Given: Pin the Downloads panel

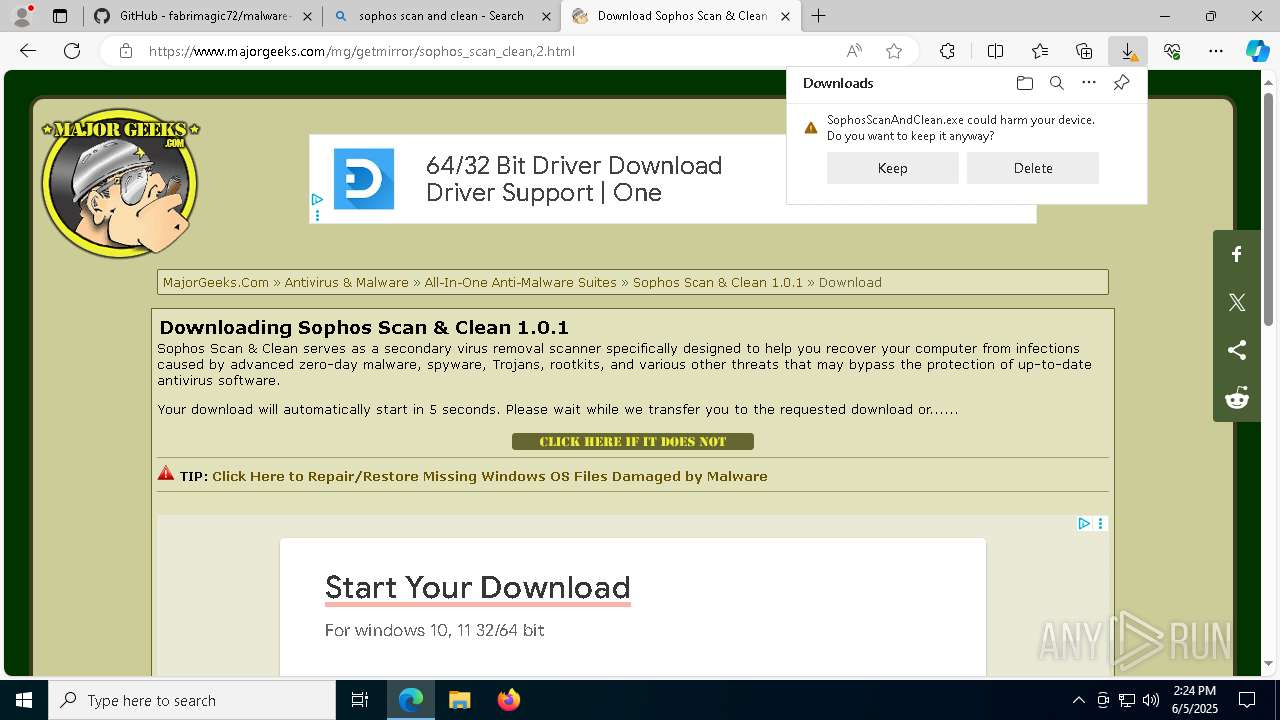Looking at the screenshot, I should [x=1121, y=83].
